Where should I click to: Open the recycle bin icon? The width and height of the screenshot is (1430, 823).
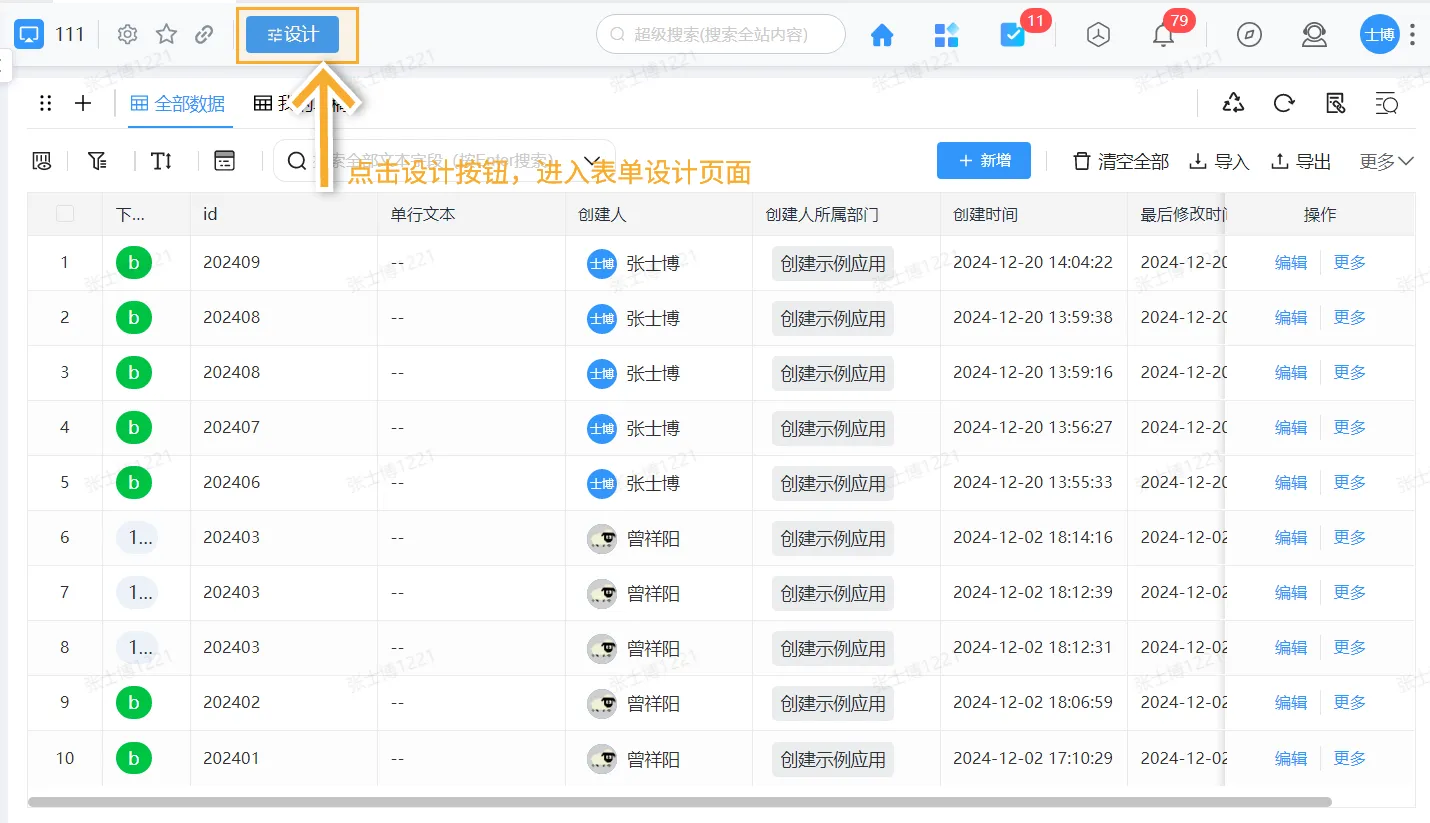point(1233,103)
